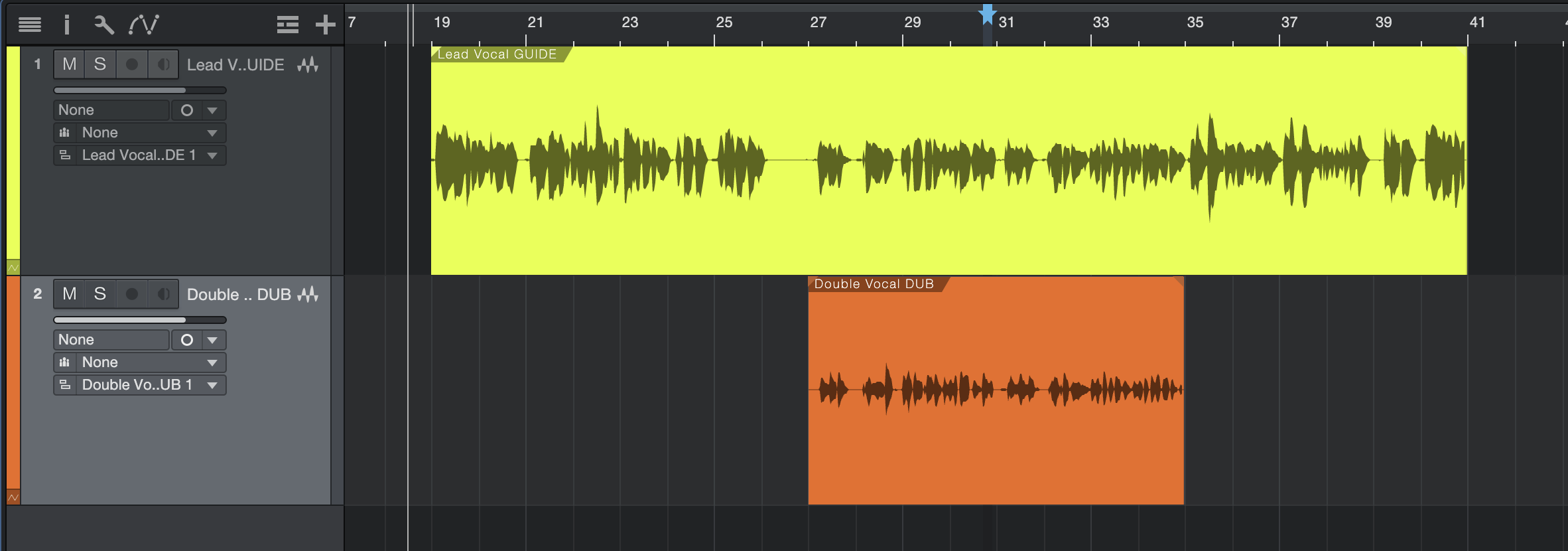The image size is (1568, 551).
Task: Enable monitor on Double Vocal DUB track
Action: [163, 294]
